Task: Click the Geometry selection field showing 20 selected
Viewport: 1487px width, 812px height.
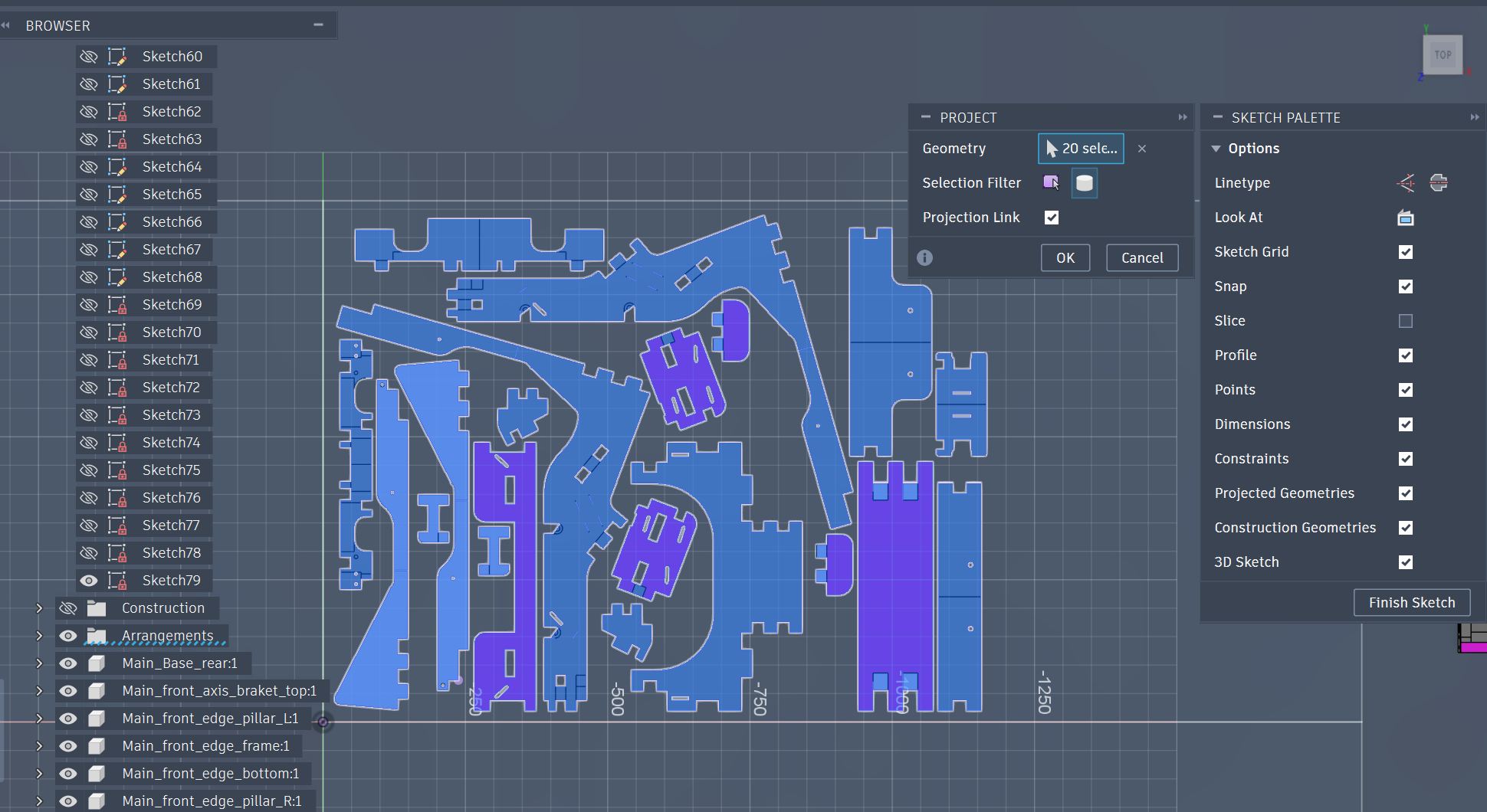Action: [1080, 149]
